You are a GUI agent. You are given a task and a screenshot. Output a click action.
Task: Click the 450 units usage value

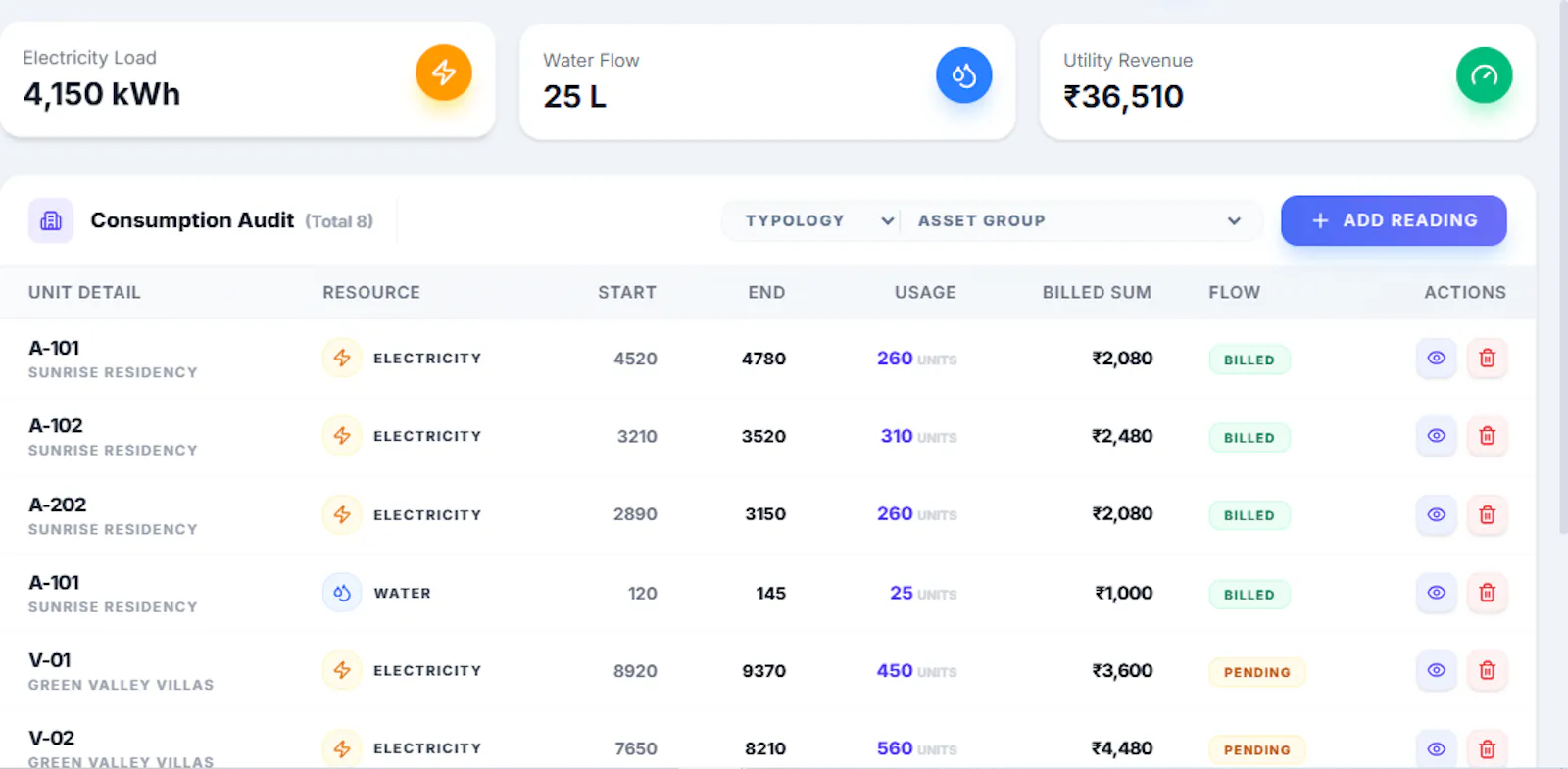click(x=916, y=671)
